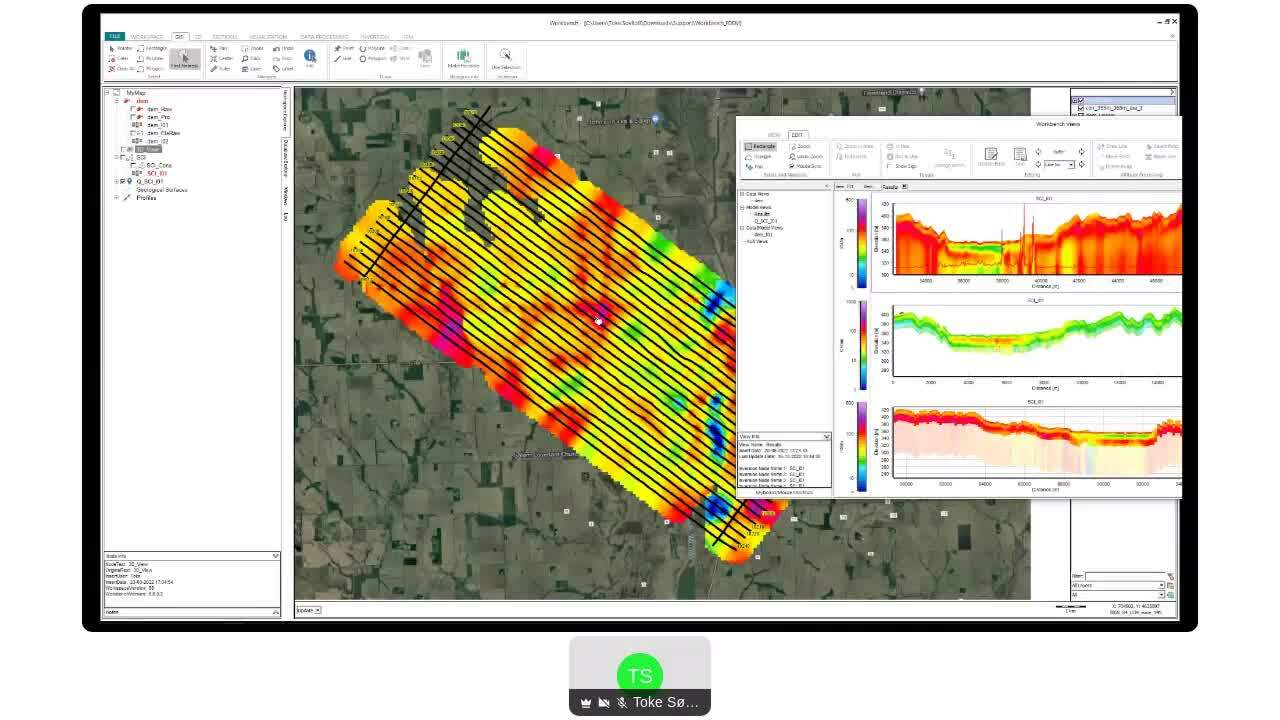Open the map layer dropdown below map
The height and width of the screenshot is (720, 1280).
click(x=308, y=609)
